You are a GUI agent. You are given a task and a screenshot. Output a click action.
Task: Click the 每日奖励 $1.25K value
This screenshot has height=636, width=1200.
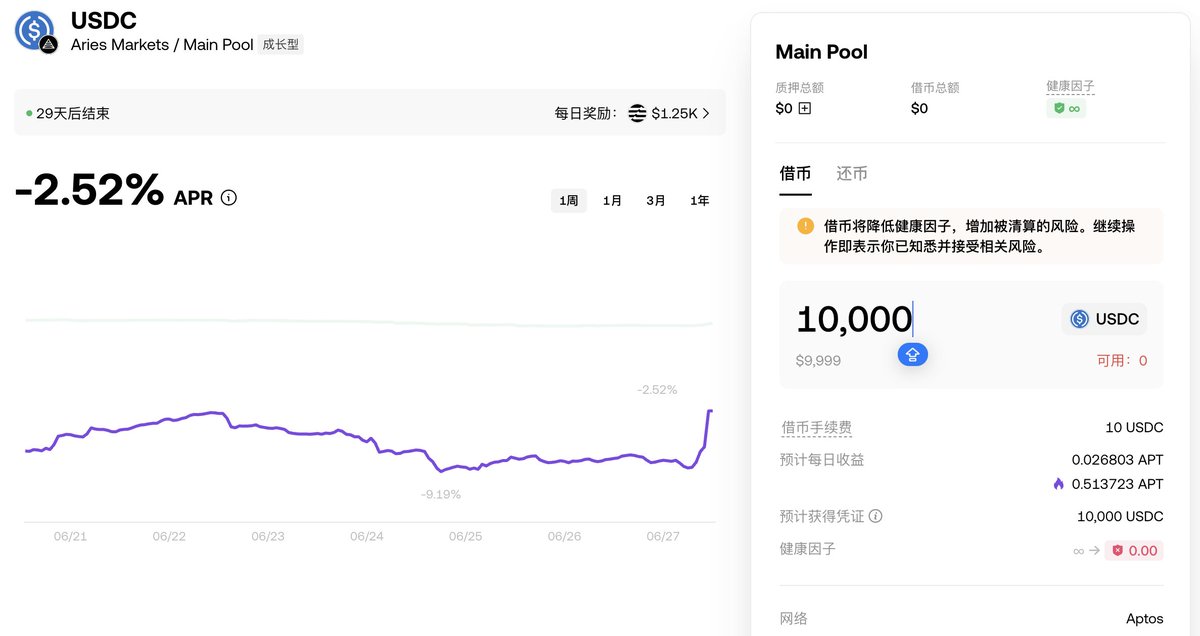(x=674, y=113)
